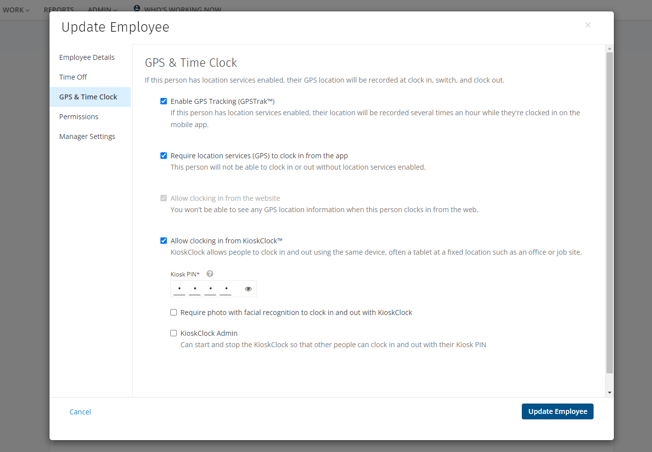Screen dimensions: 652x452
Task: Open the user icon beside Who's Working Now
Action: [x=137, y=8]
